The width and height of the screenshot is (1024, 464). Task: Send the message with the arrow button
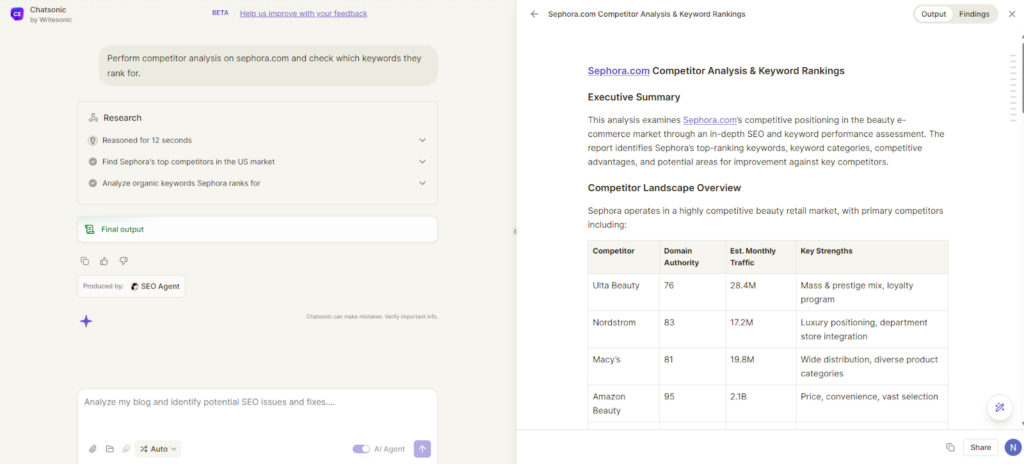[x=423, y=449]
